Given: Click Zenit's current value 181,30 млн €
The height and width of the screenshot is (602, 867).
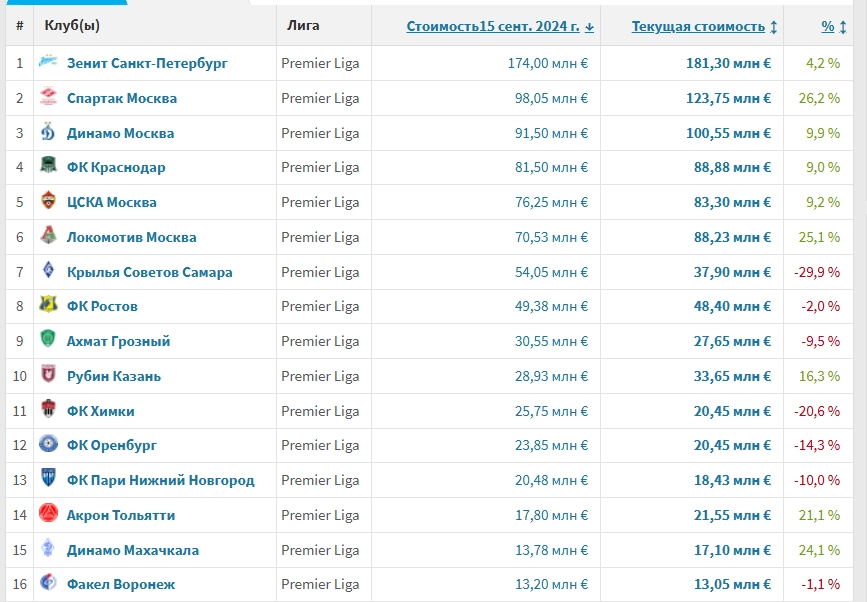Looking at the screenshot, I should point(728,64).
